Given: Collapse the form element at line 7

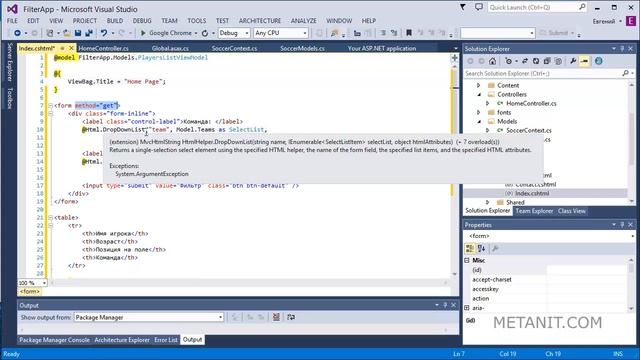Looking at the screenshot, I should (51, 106).
